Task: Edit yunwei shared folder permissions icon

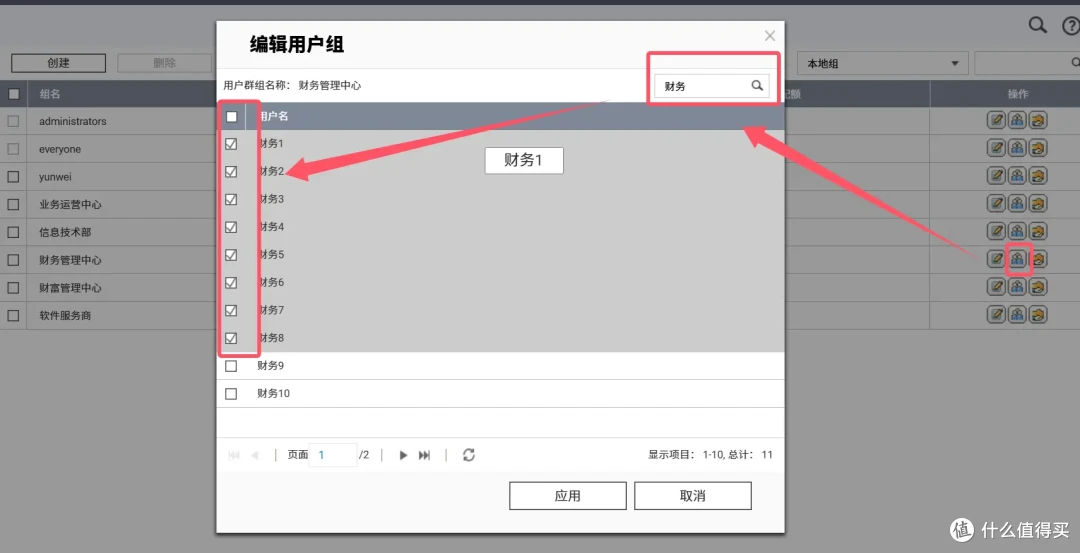Action: point(1037,176)
